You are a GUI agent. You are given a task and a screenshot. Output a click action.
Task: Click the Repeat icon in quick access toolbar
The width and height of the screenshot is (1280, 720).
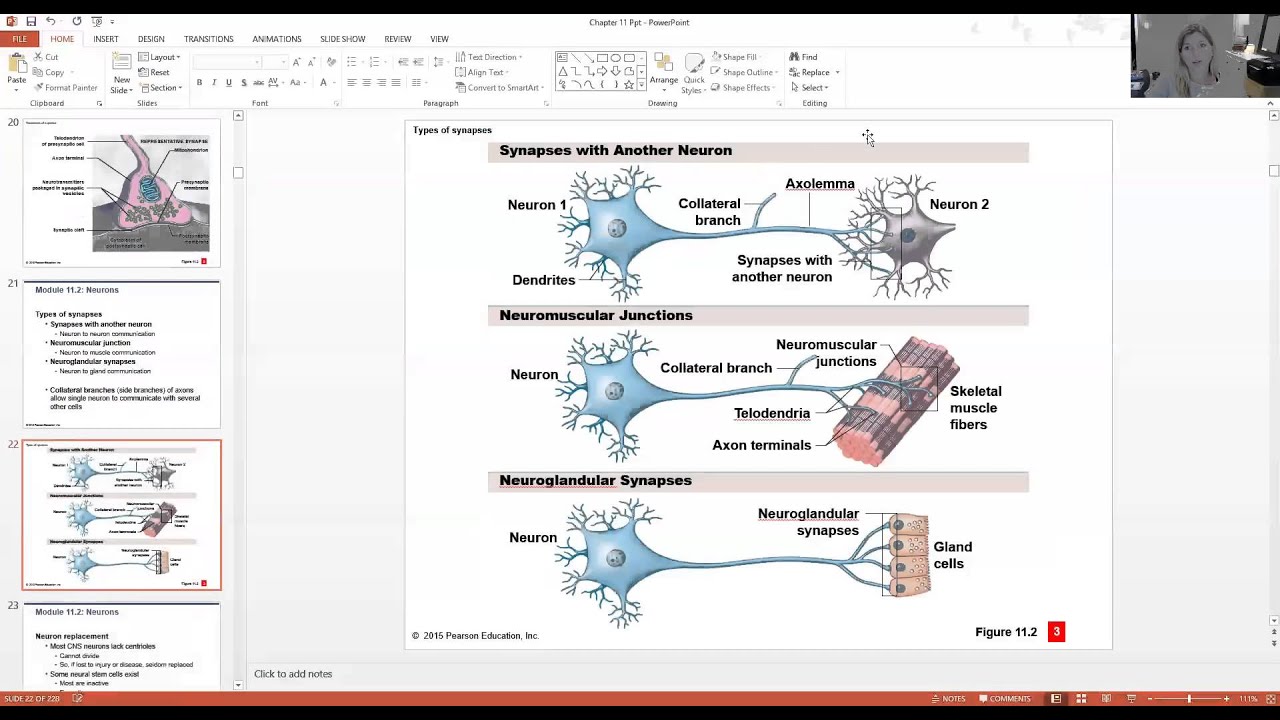pos(76,21)
